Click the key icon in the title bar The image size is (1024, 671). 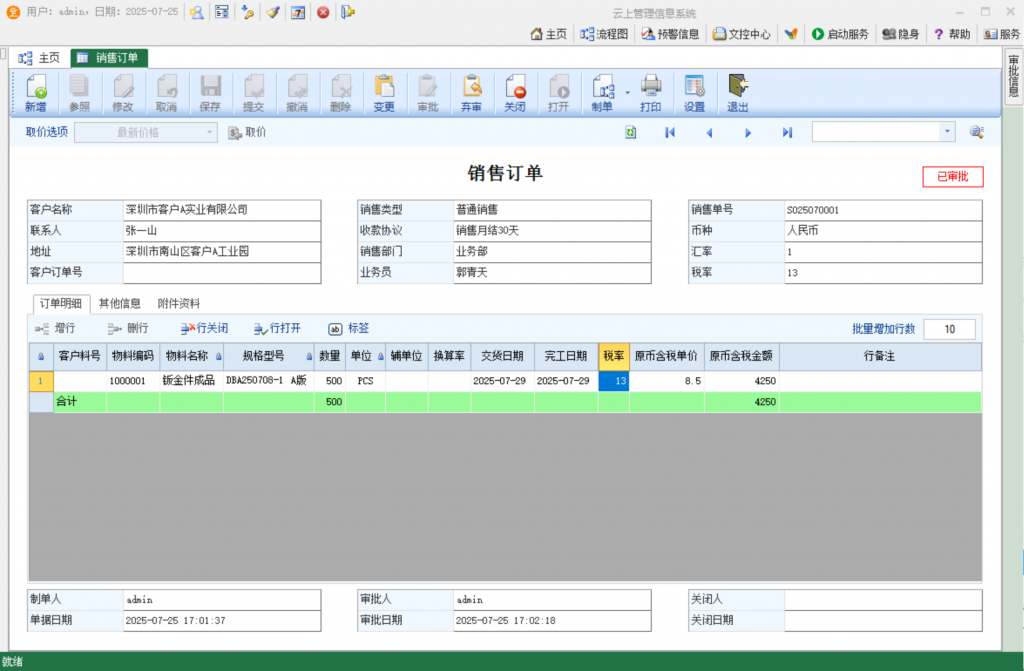(x=248, y=12)
